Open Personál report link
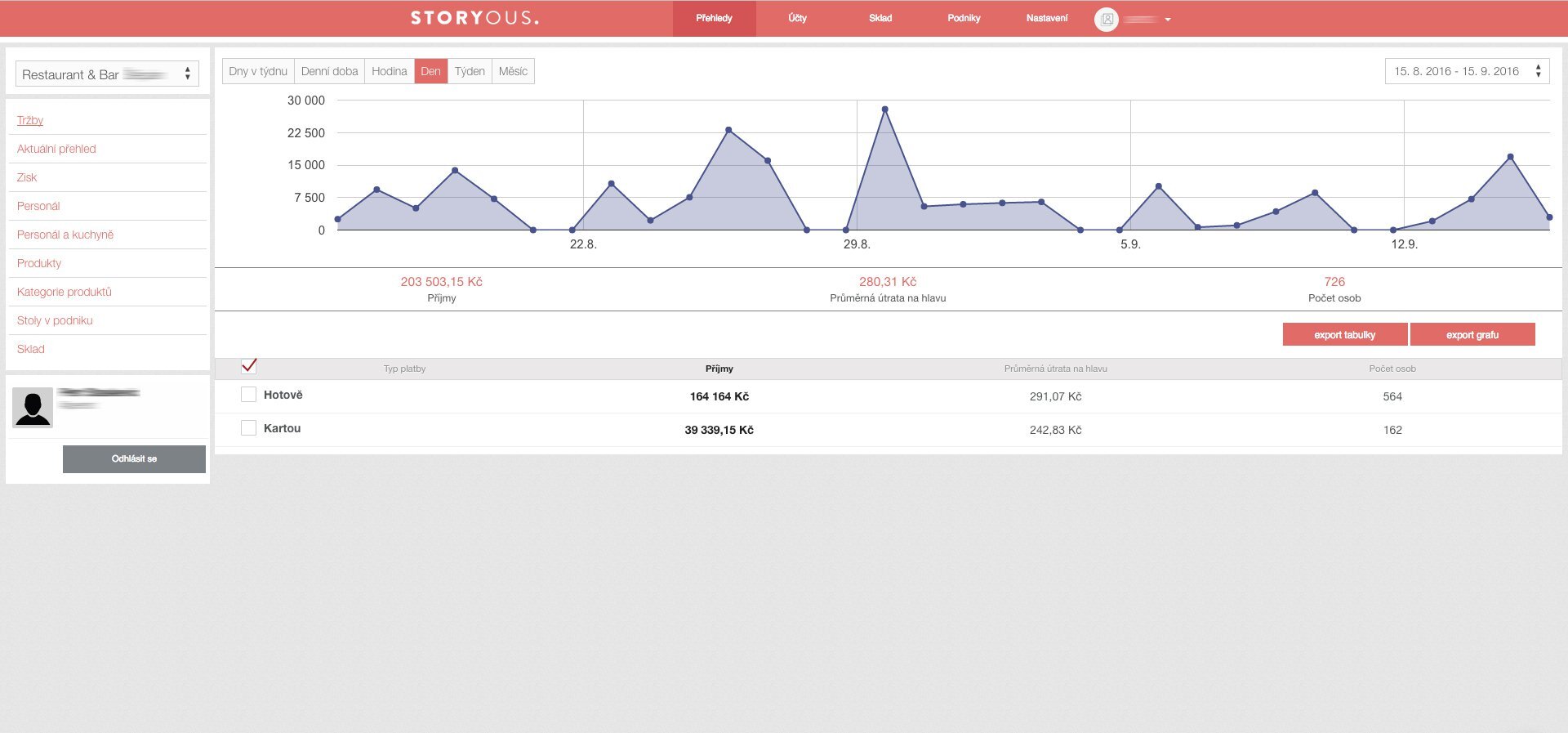Image resolution: width=1568 pixels, height=733 pixels. point(38,206)
